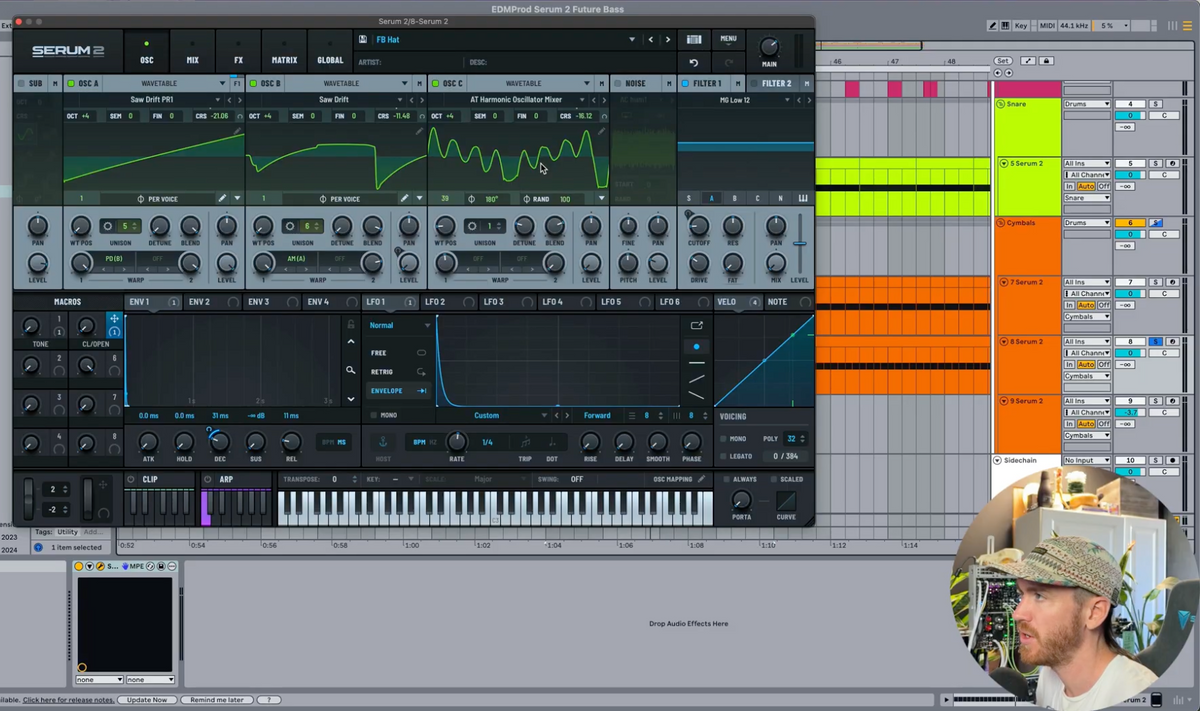Open LFO Custom shape dropdown
This screenshot has height=711, width=1200.
[544, 415]
